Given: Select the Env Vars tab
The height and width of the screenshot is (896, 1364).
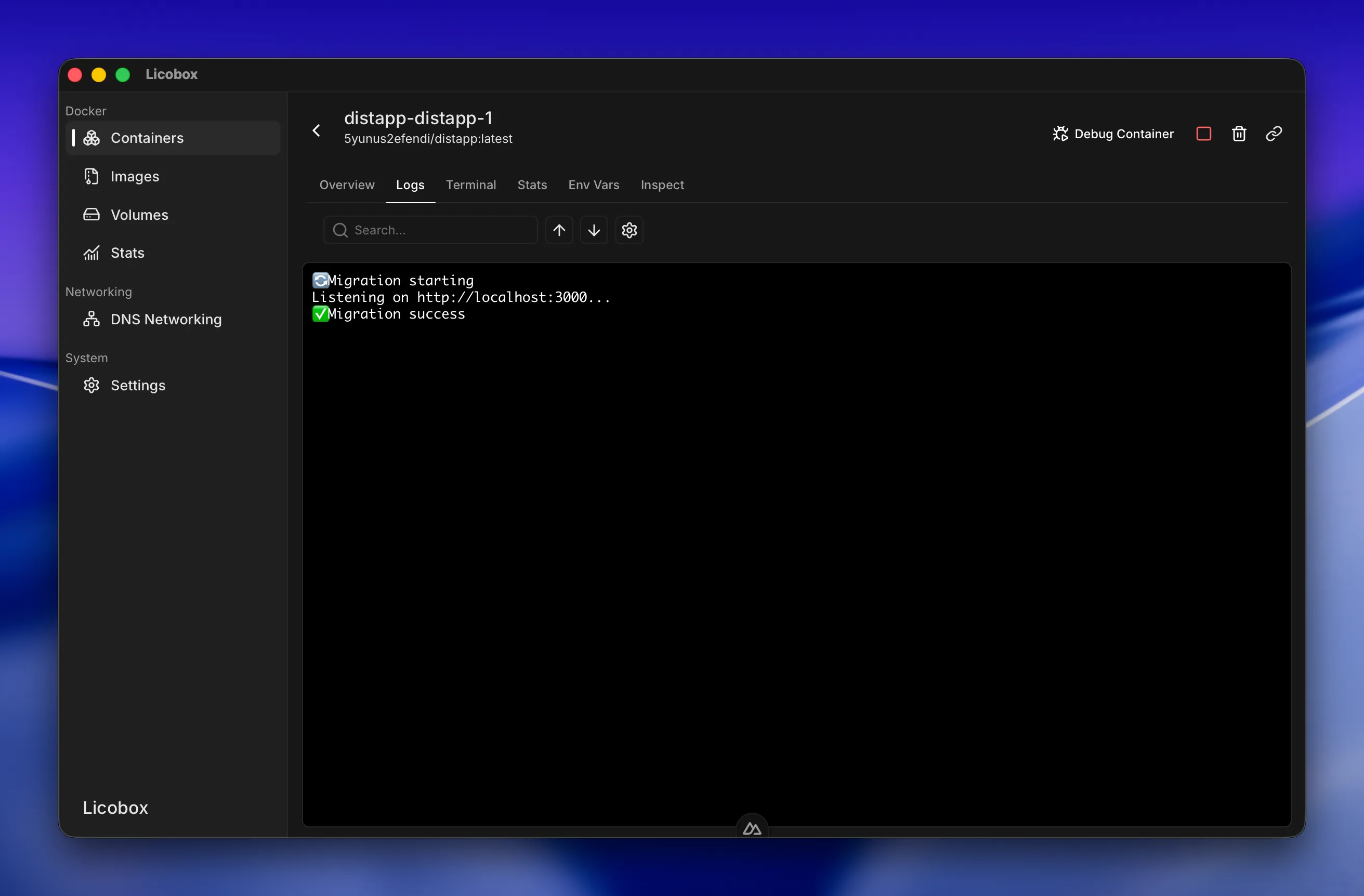Looking at the screenshot, I should [x=593, y=185].
